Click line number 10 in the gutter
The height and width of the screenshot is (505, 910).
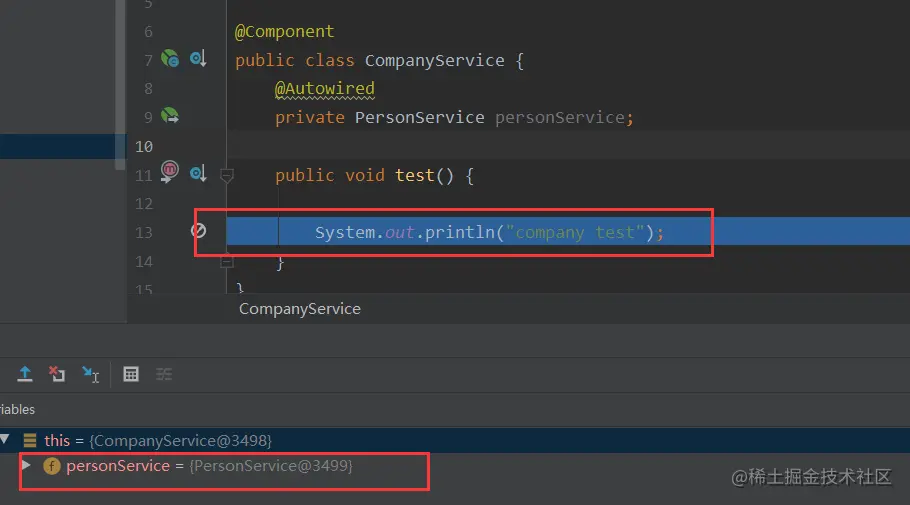[x=144, y=146]
